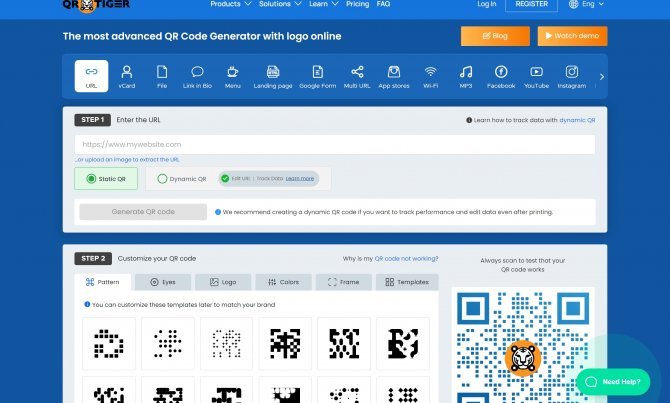The image size is (670, 403).
Task: Click the QR Tiger logo
Action: point(96,5)
